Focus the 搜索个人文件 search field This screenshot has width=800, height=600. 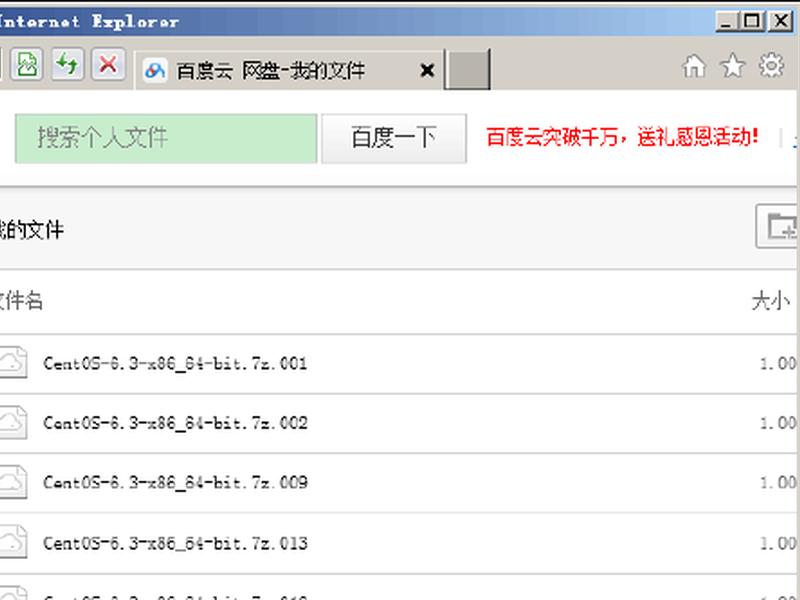[166, 138]
